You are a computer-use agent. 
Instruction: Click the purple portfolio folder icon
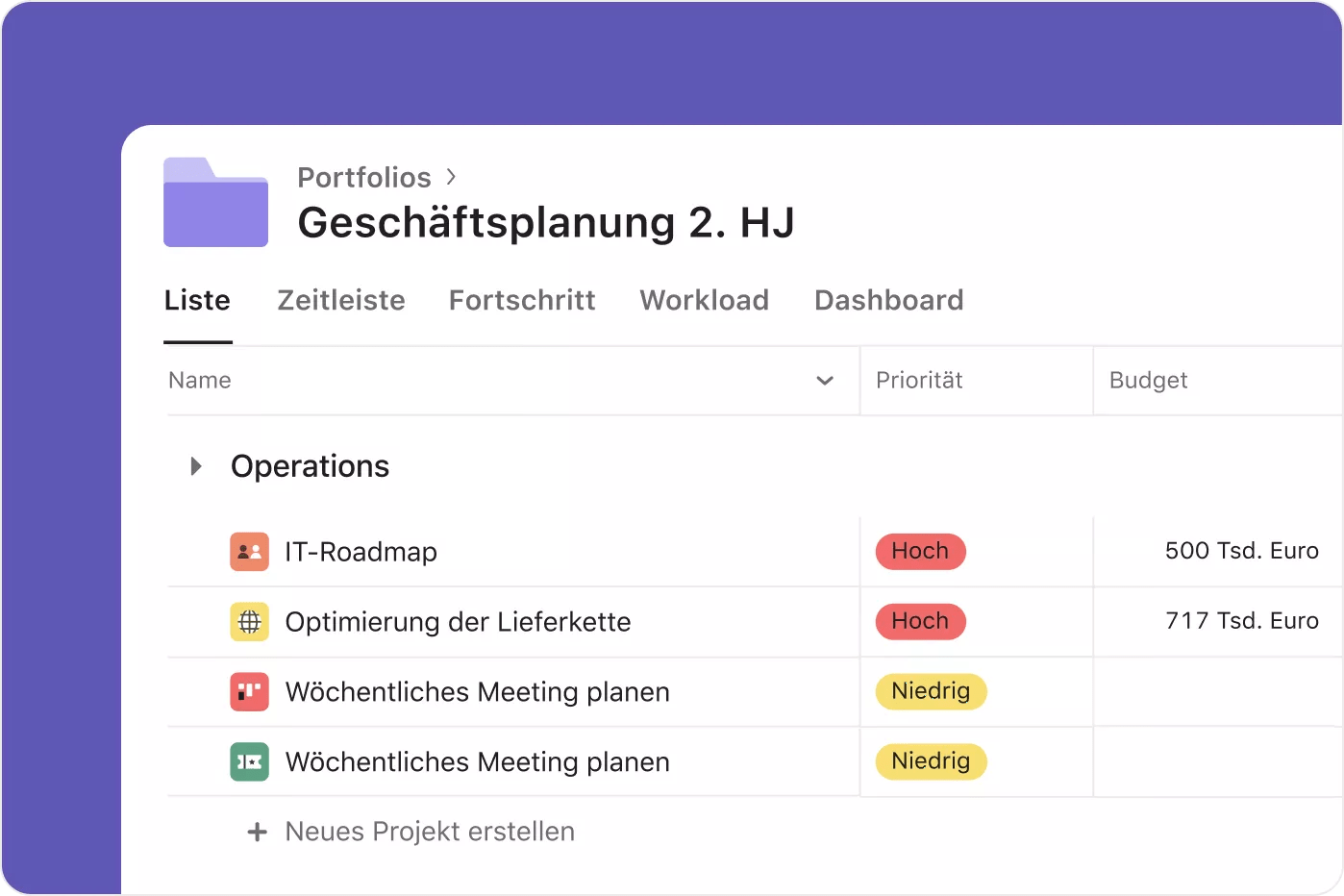pos(215,203)
